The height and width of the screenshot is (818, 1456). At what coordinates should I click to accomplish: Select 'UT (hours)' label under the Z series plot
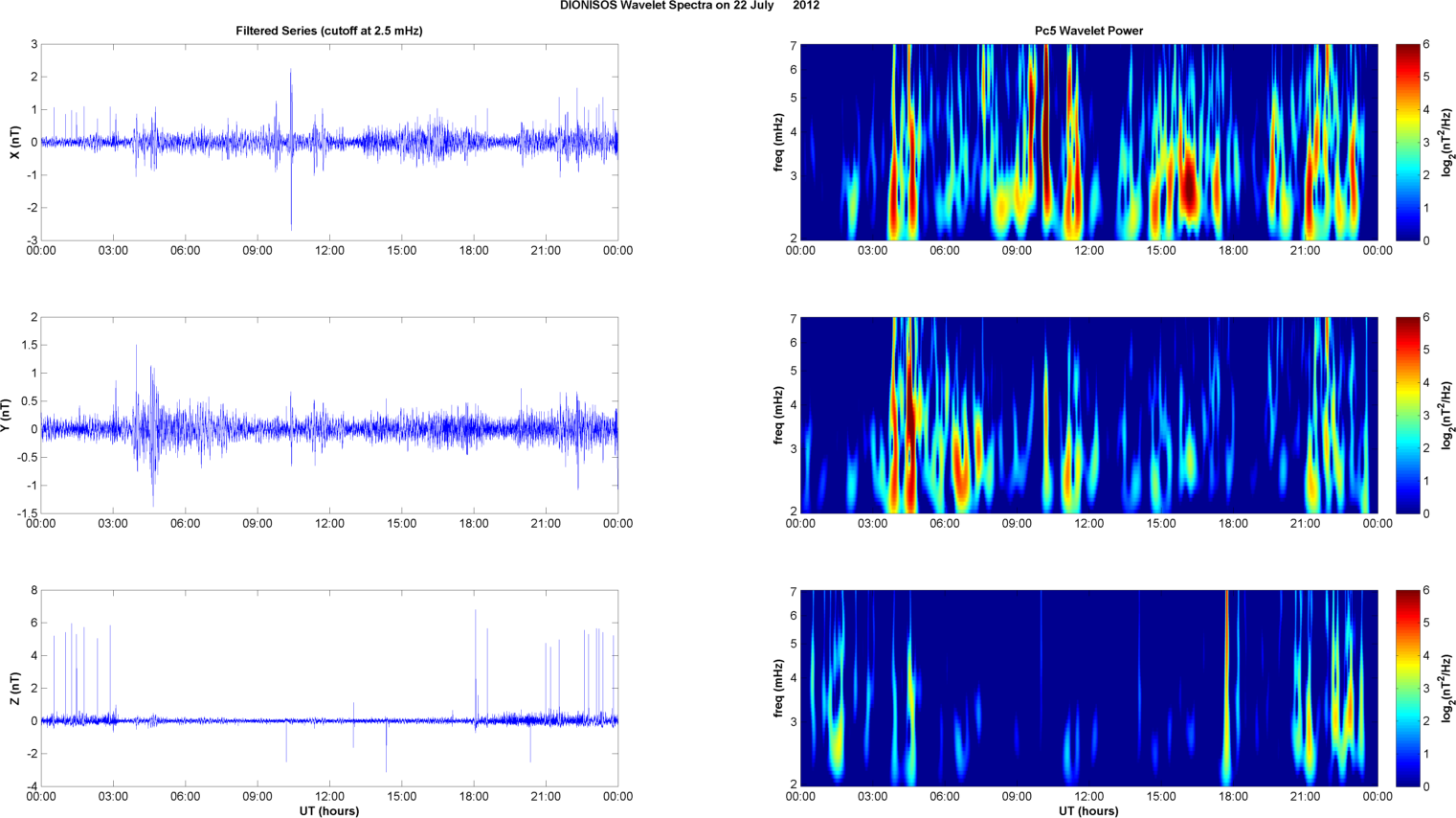[x=329, y=810]
